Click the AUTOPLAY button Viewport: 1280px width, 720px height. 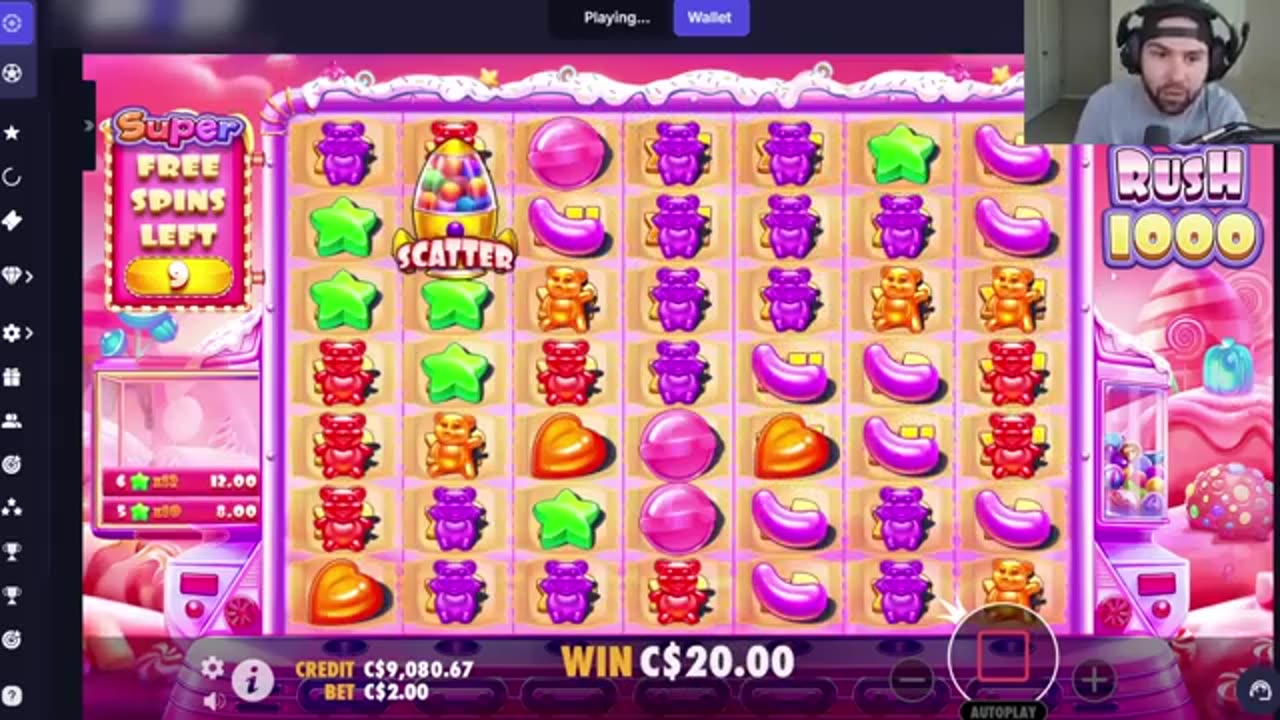1003,712
